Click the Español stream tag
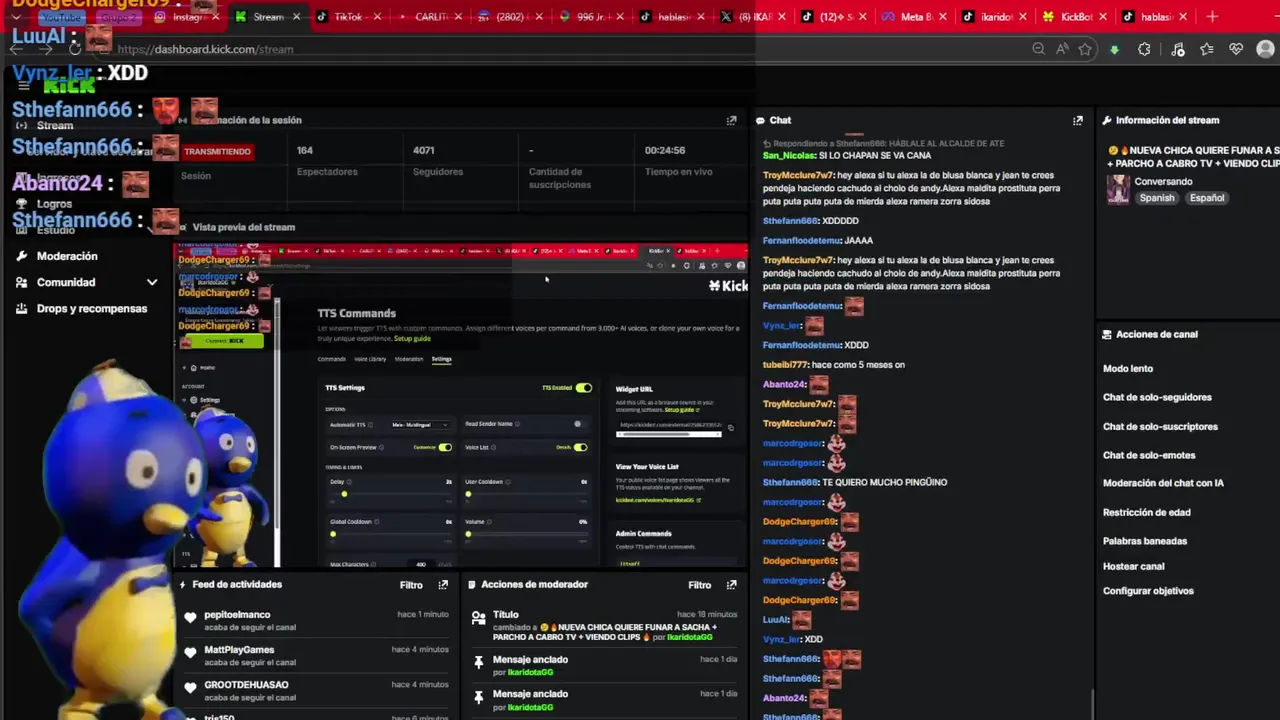Image resolution: width=1280 pixels, height=720 pixels. (1206, 198)
